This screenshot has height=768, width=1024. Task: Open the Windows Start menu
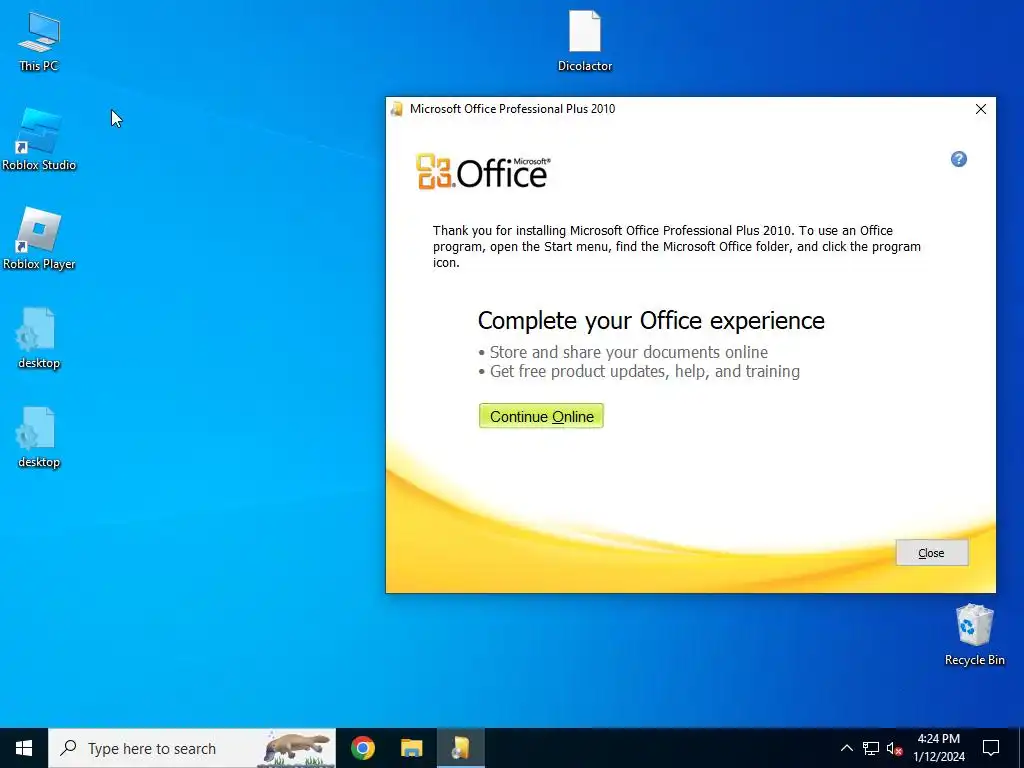[x=24, y=748]
